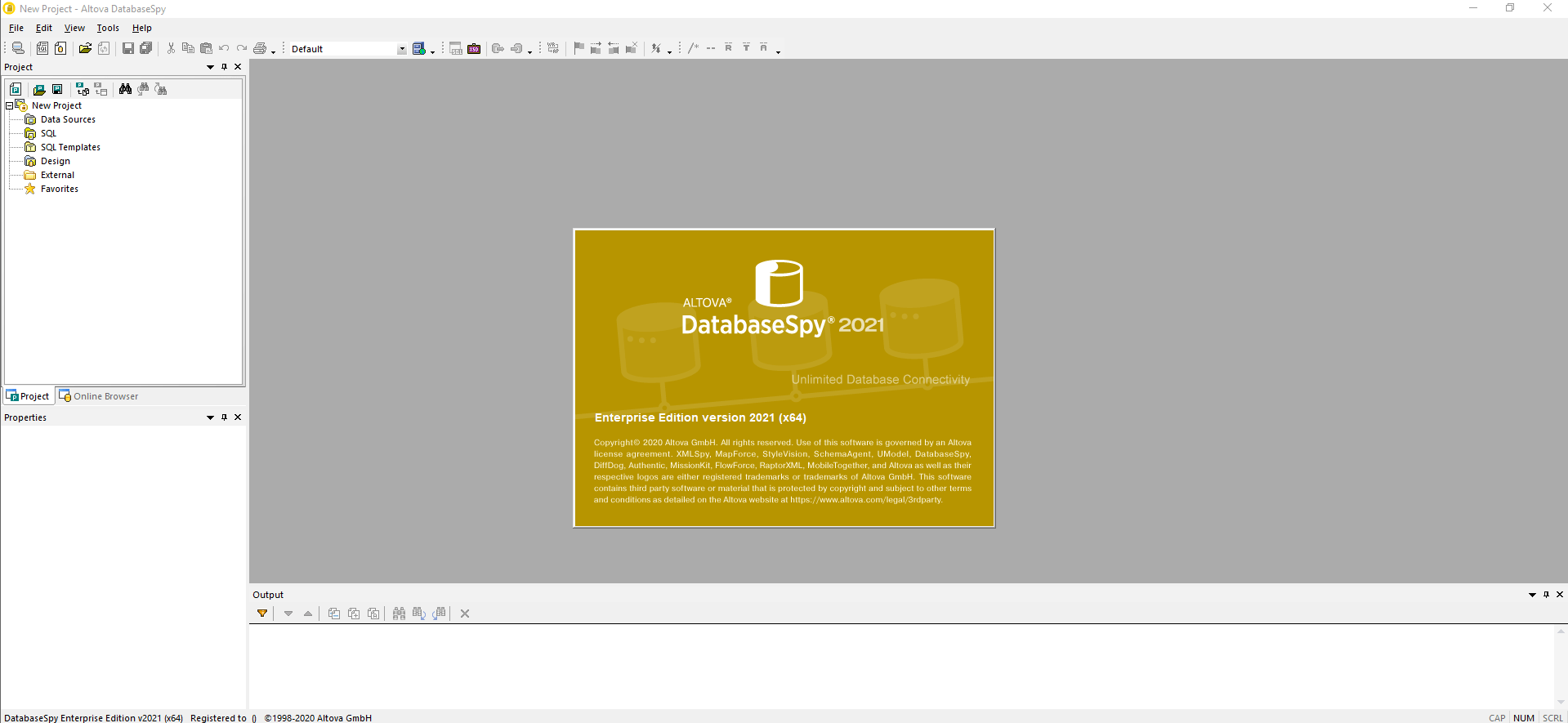The height and width of the screenshot is (723, 1568).
Task: Click the Copy icon in main toolbar
Action: click(188, 48)
